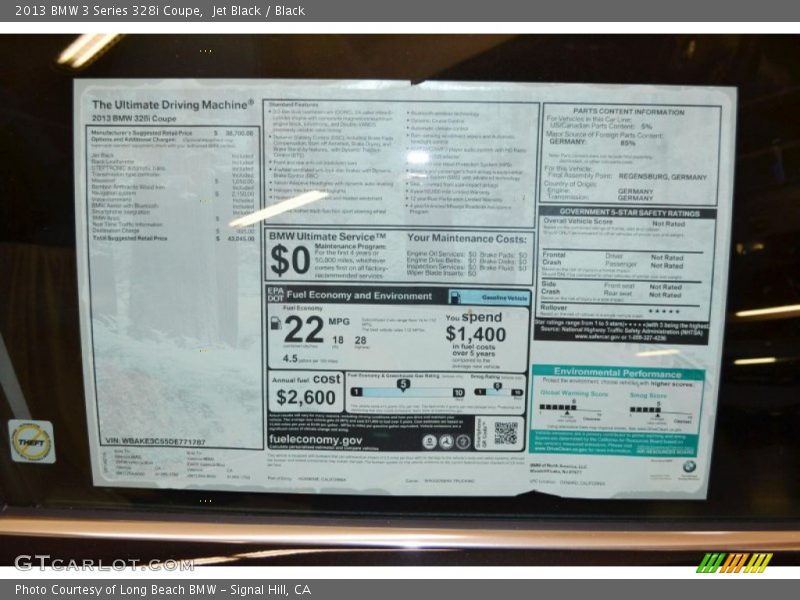Click the rollover star rating
Screen dimensions: 800x600
tap(665, 311)
